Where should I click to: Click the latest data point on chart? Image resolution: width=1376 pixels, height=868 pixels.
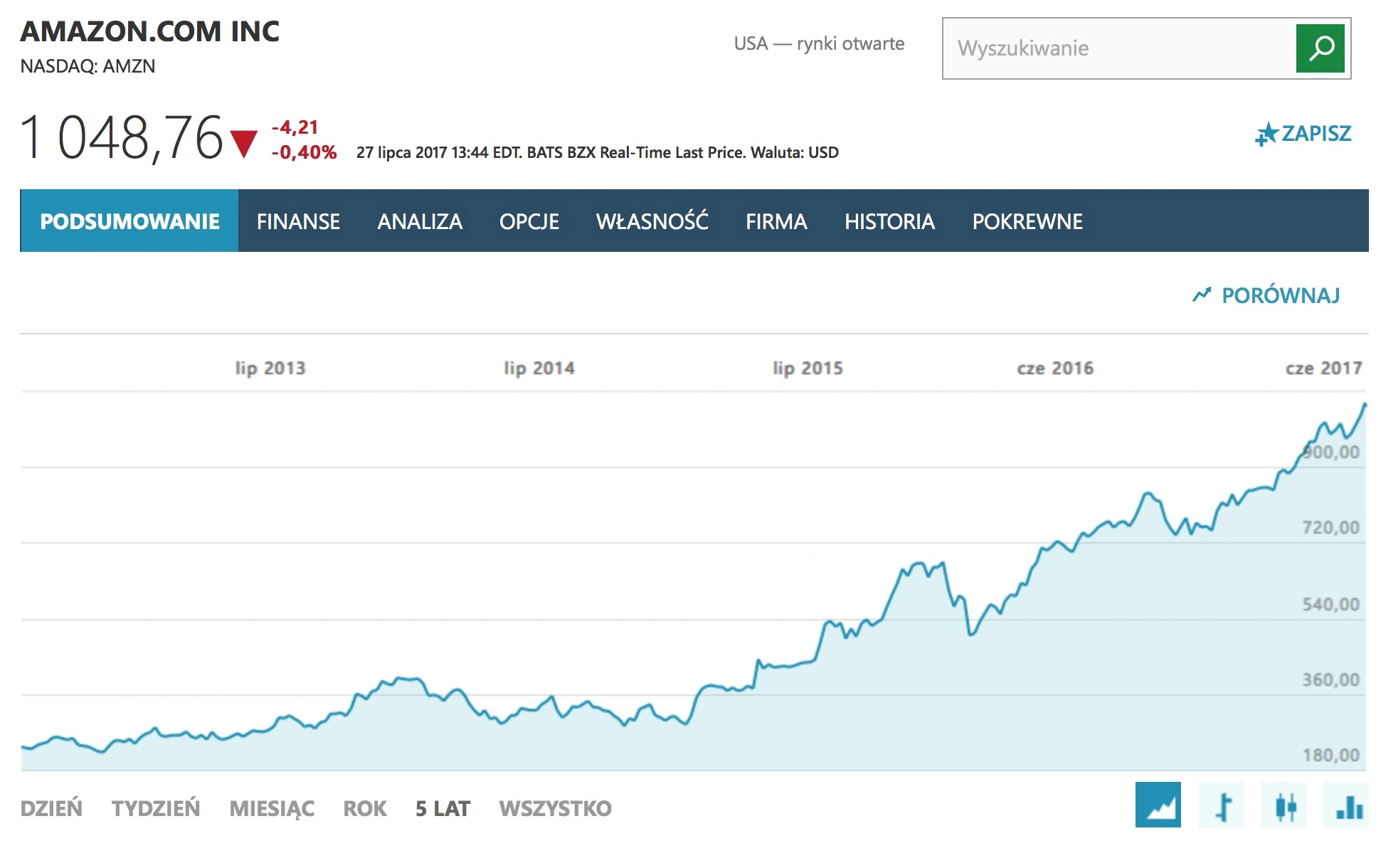pos(1365,405)
